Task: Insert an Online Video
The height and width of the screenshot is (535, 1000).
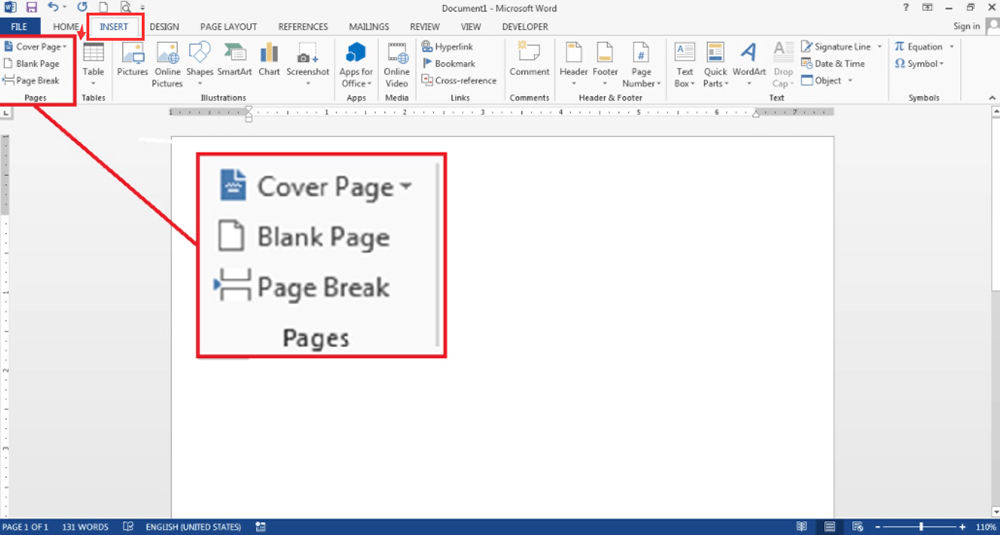Action: click(397, 62)
